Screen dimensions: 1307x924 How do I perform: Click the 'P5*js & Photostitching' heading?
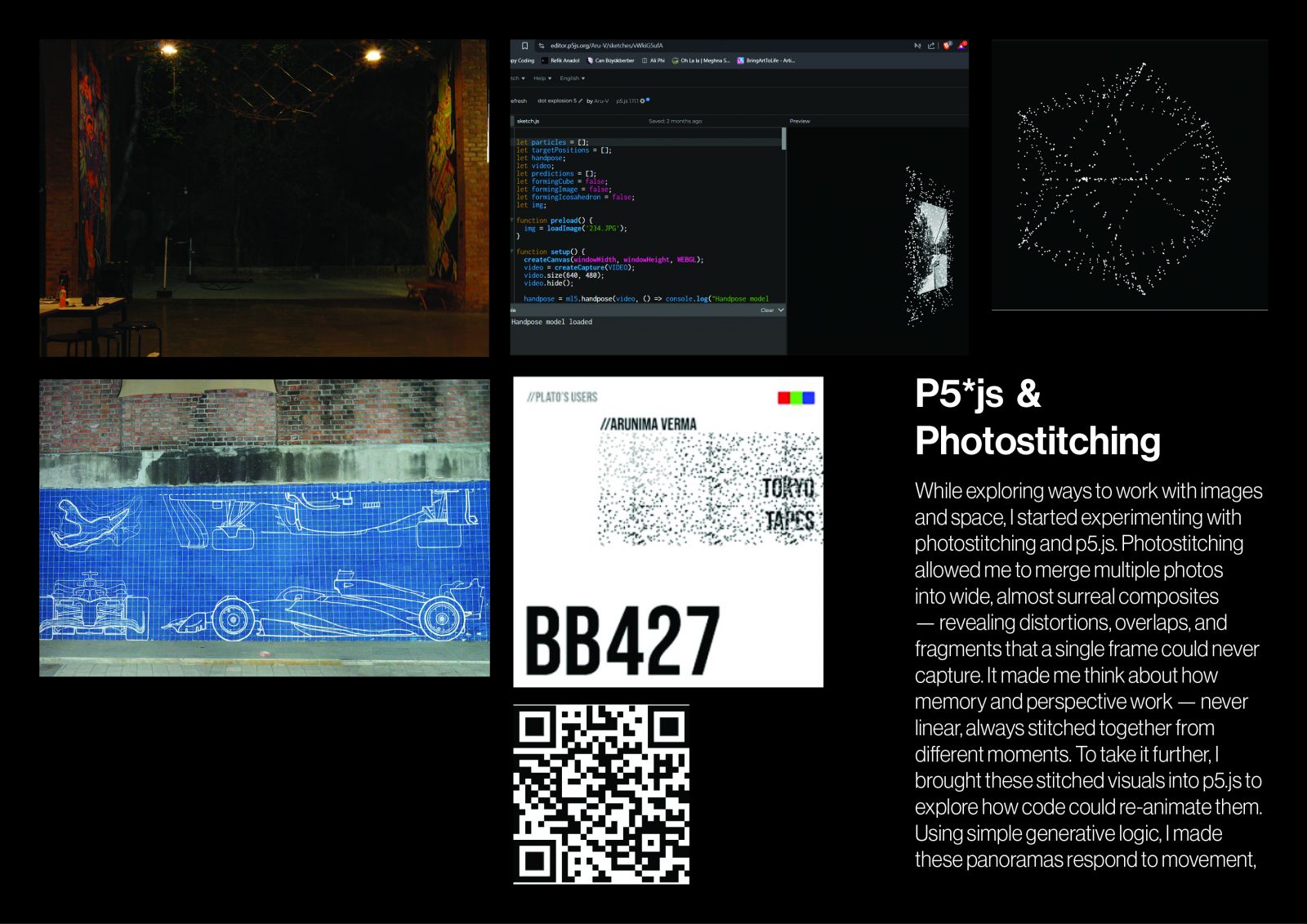click(1037, 417)
